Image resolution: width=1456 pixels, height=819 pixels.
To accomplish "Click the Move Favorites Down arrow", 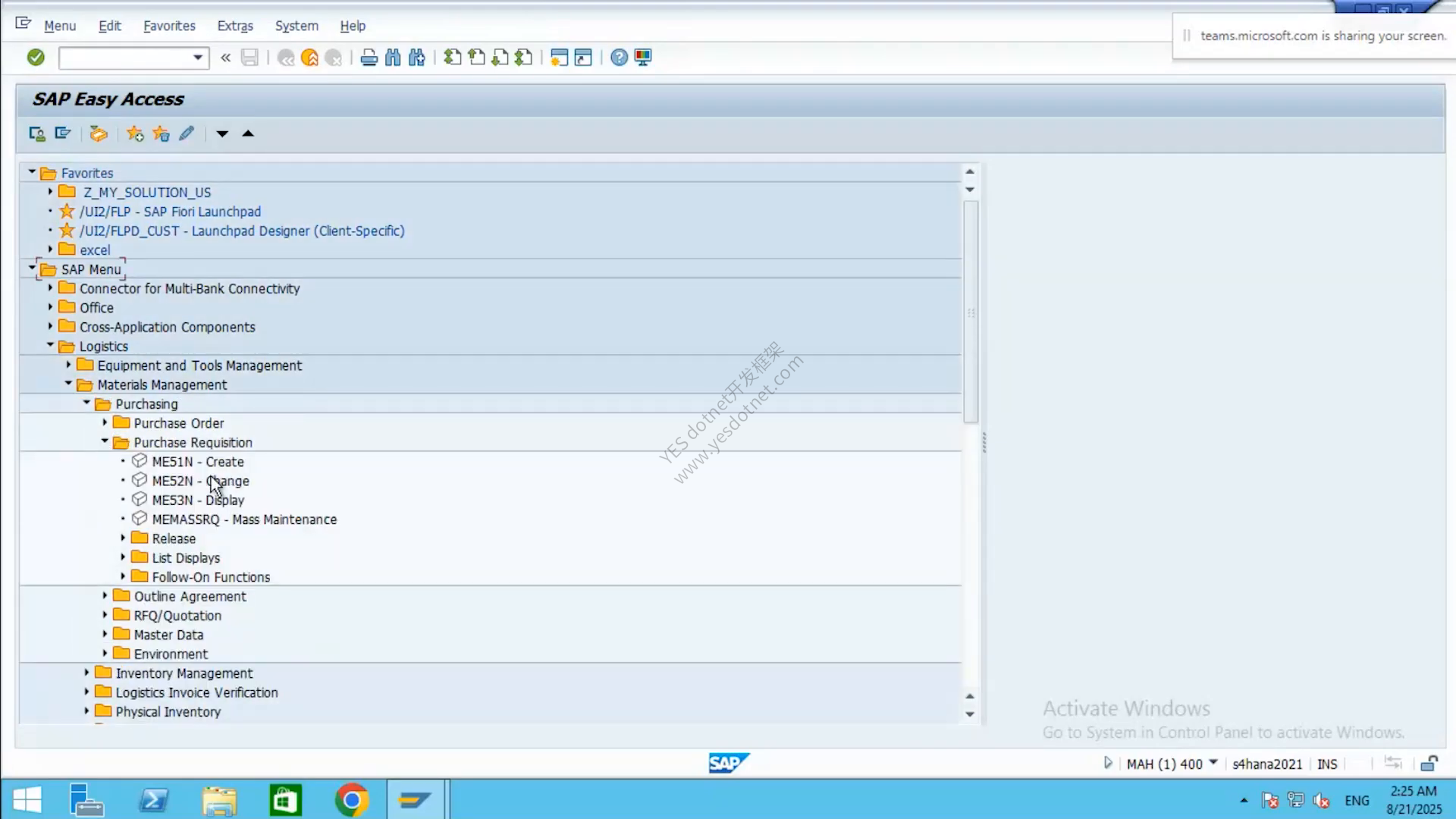I will 222,134.
